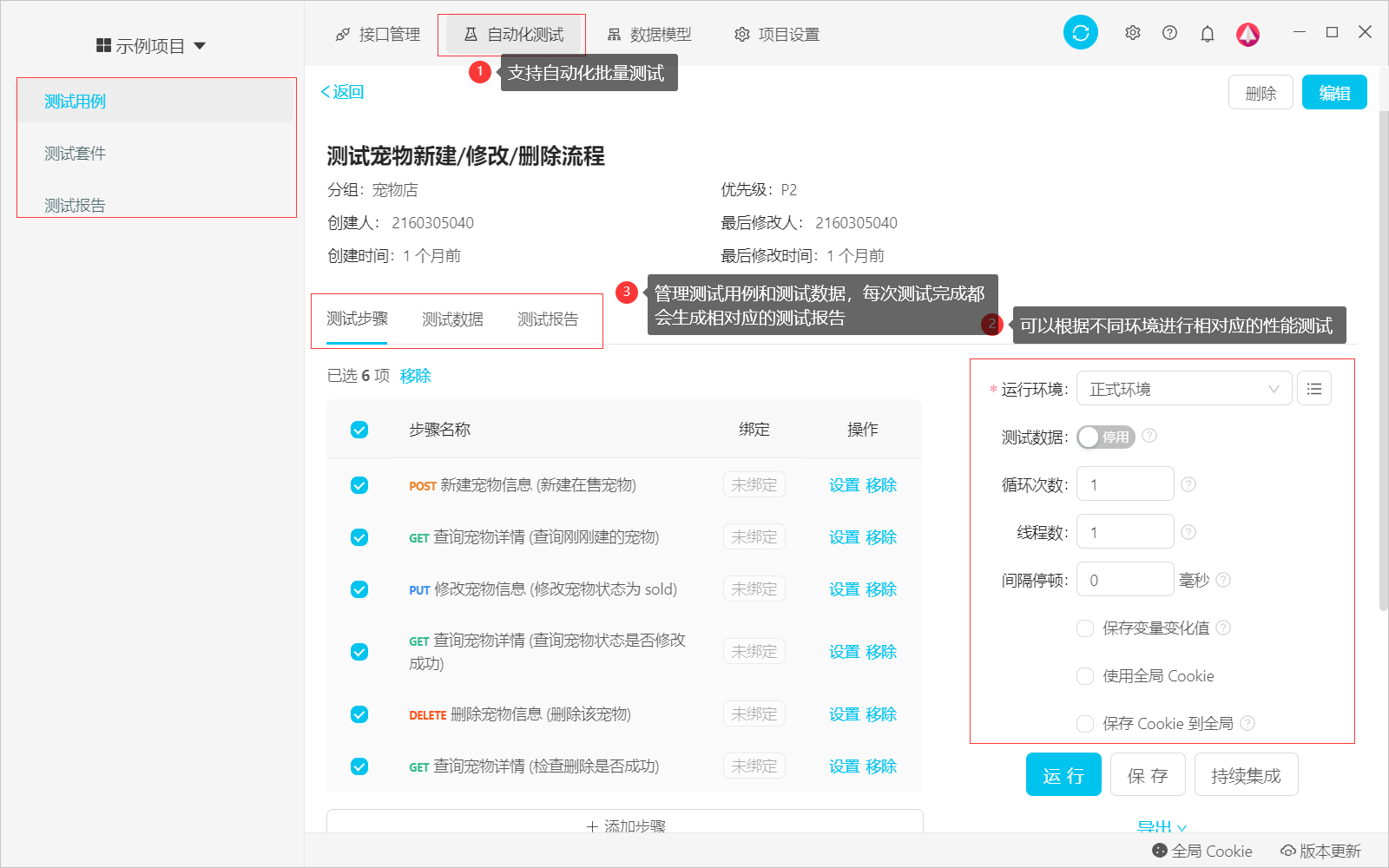The height and width of the screenshot is (868, 1389).
Task: Click the 循环次数 input field
Action: (1125, 484)
